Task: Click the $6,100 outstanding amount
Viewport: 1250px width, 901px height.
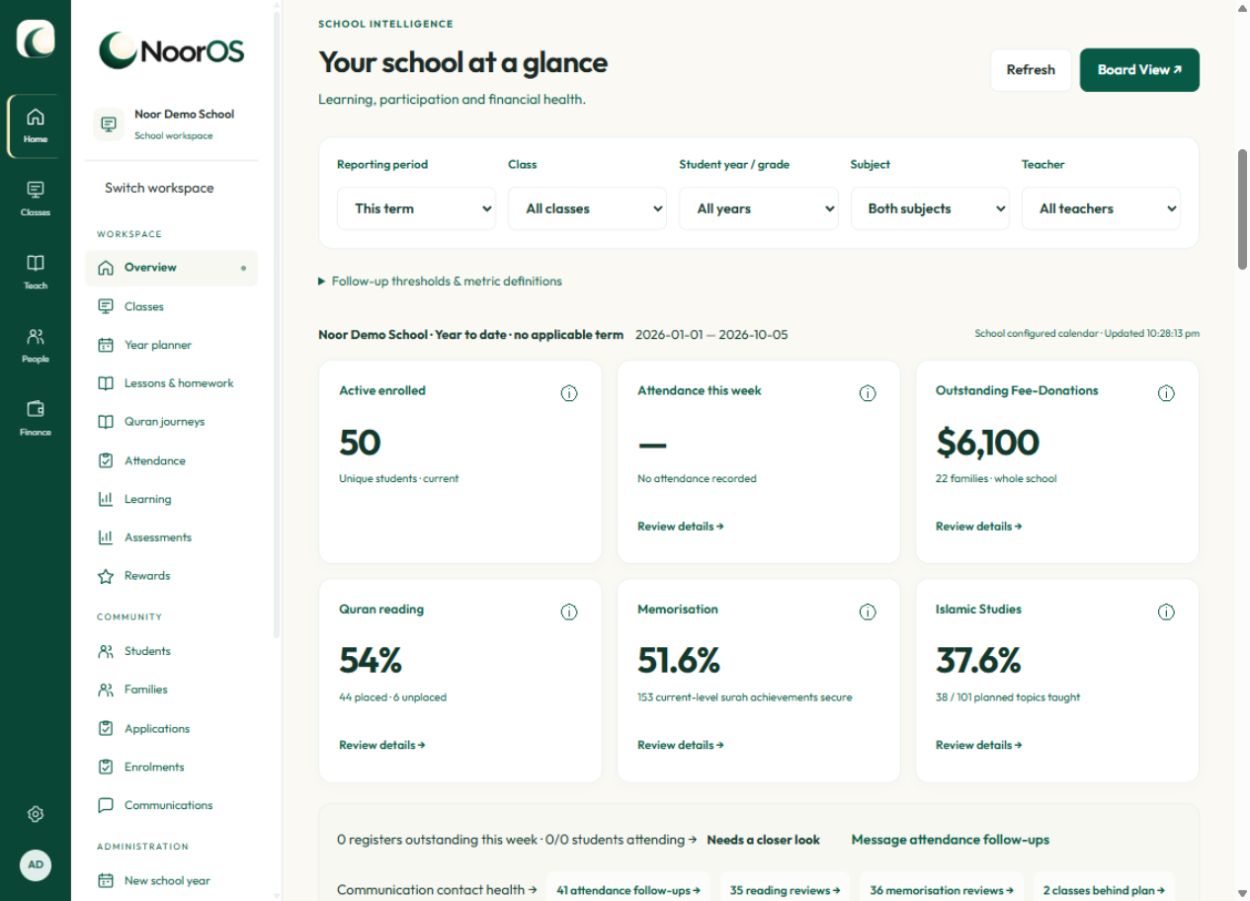Action: coord(987,442)
